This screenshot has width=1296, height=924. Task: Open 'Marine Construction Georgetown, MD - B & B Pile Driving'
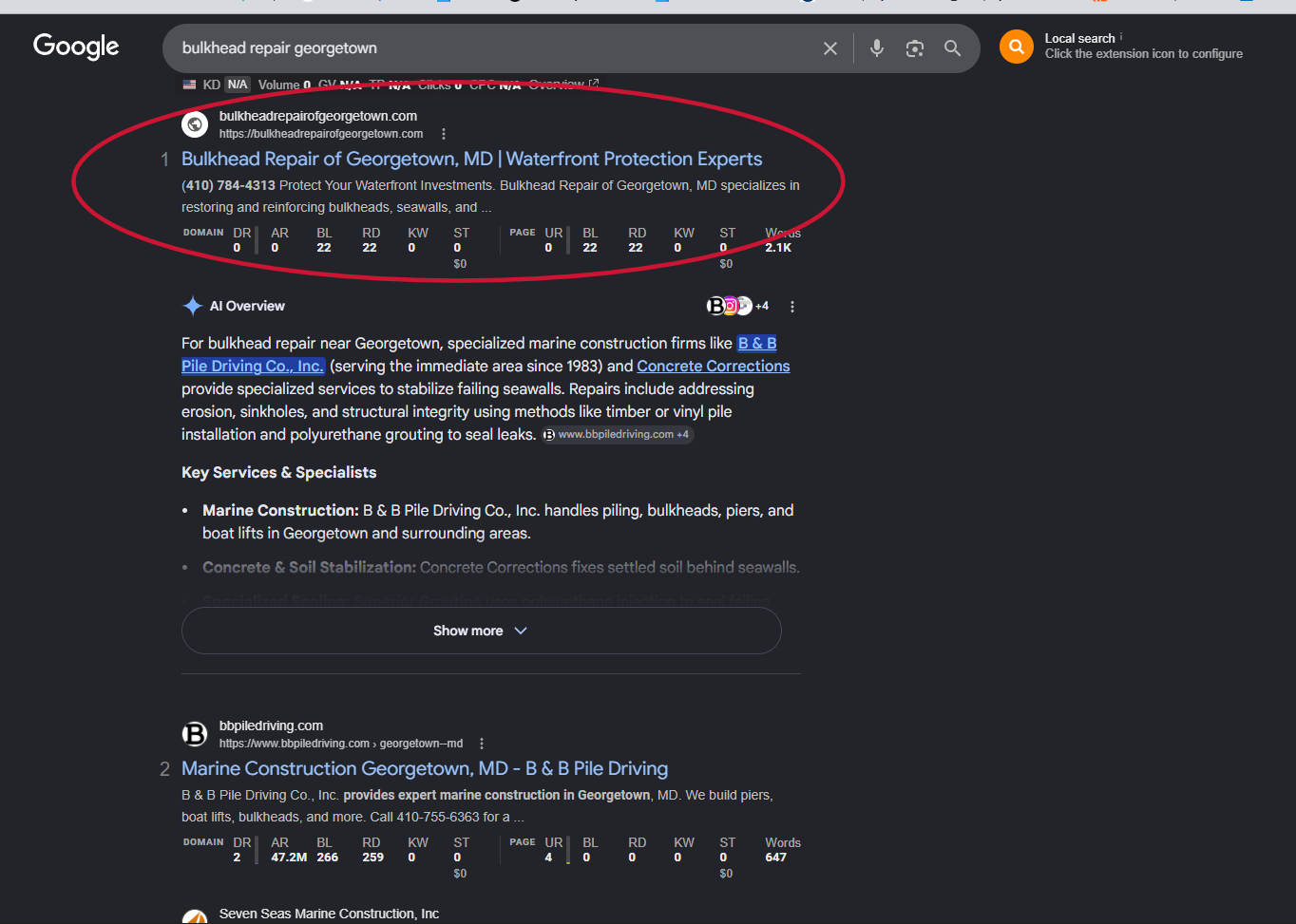point(425,768)
